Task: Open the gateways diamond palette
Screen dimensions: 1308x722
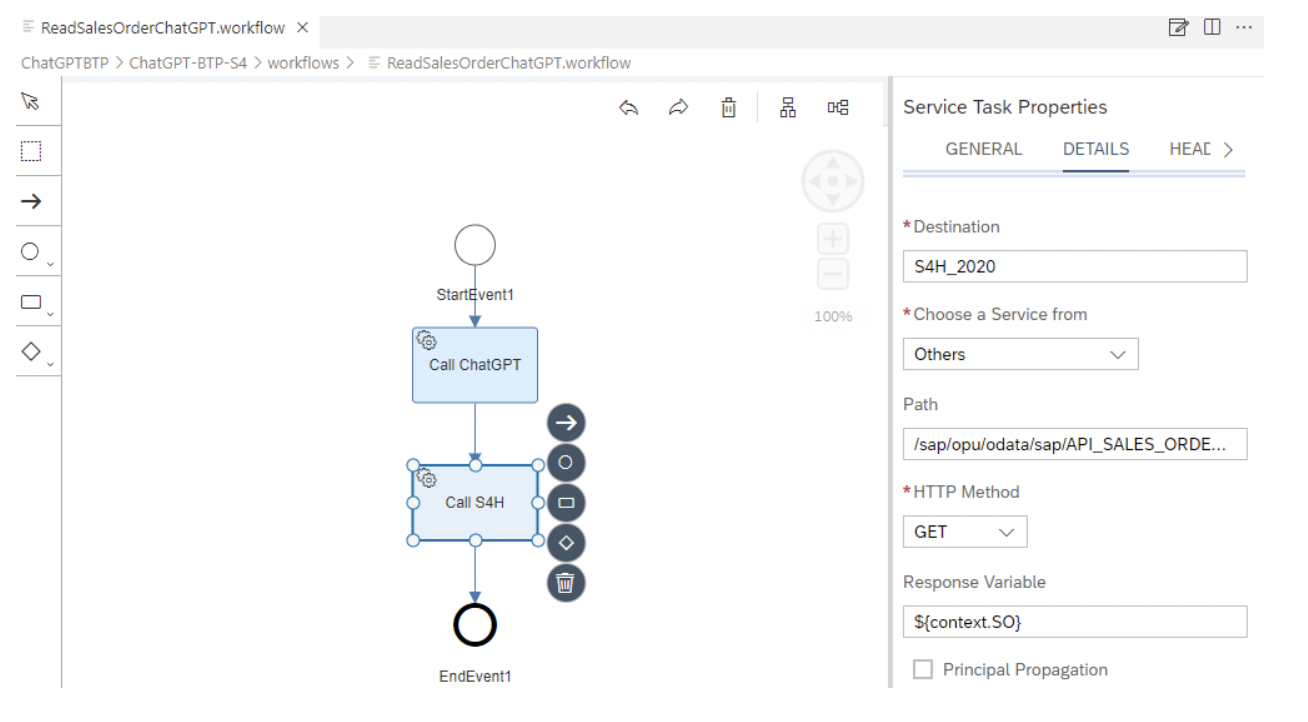Action: (x=35, y=352)
